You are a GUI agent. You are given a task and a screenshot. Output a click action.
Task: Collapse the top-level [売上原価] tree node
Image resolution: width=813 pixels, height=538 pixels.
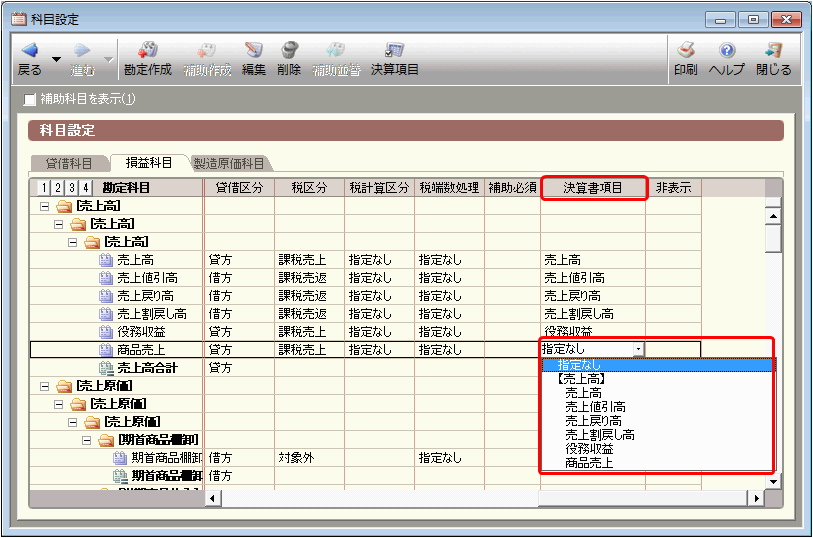(x=44, y=386)
